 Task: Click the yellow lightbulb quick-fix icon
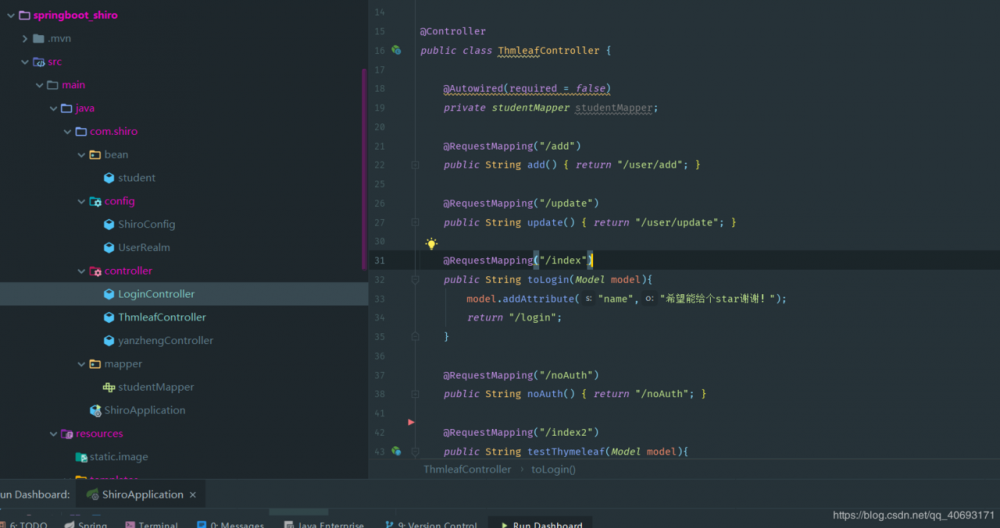pyautogui.click(x=431, y=243)
